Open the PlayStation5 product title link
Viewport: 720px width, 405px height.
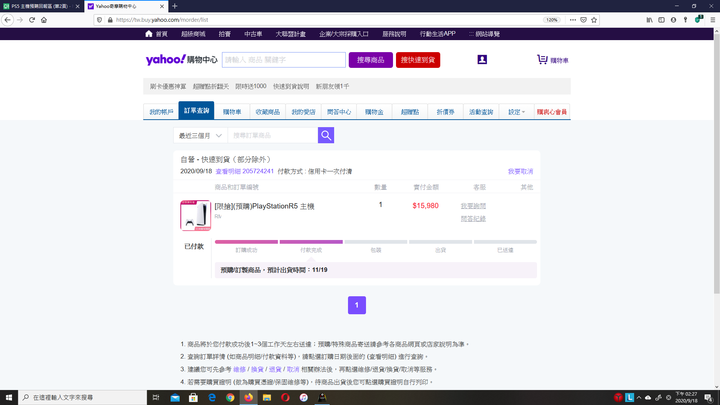[264, 206]
